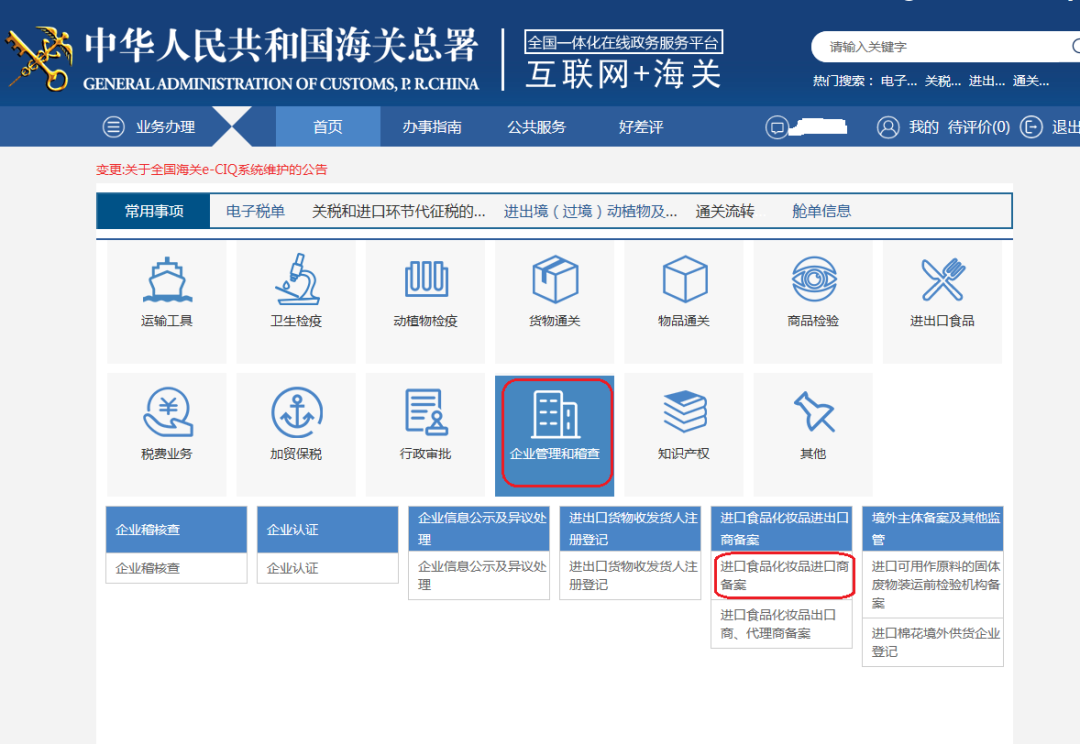Click the 通关... hot search link
Screen dimensions: 1080x744
coord(1031,81)
